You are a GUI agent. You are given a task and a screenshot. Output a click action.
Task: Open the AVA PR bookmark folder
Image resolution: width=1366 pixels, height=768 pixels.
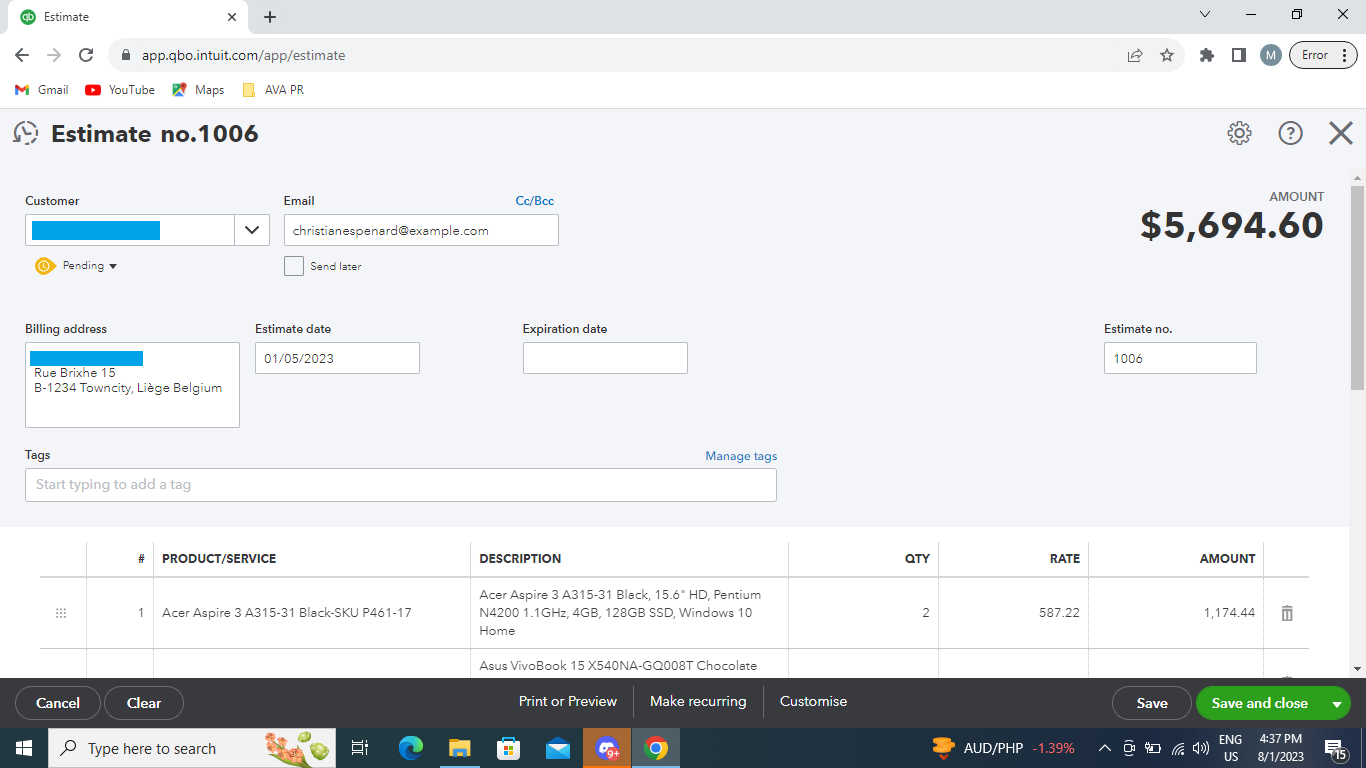(273, 90)
